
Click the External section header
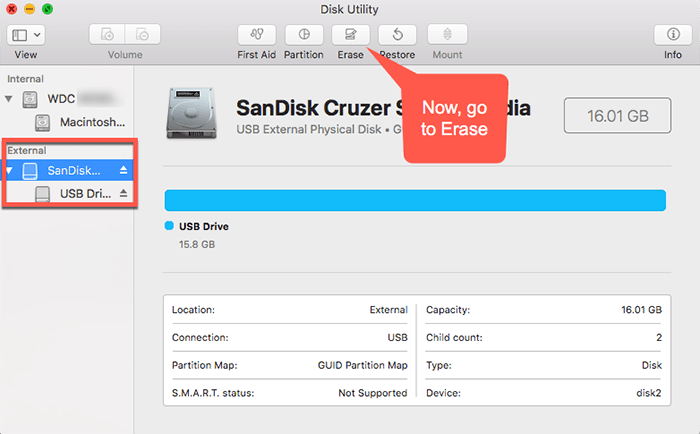click(x=27, y=150)
